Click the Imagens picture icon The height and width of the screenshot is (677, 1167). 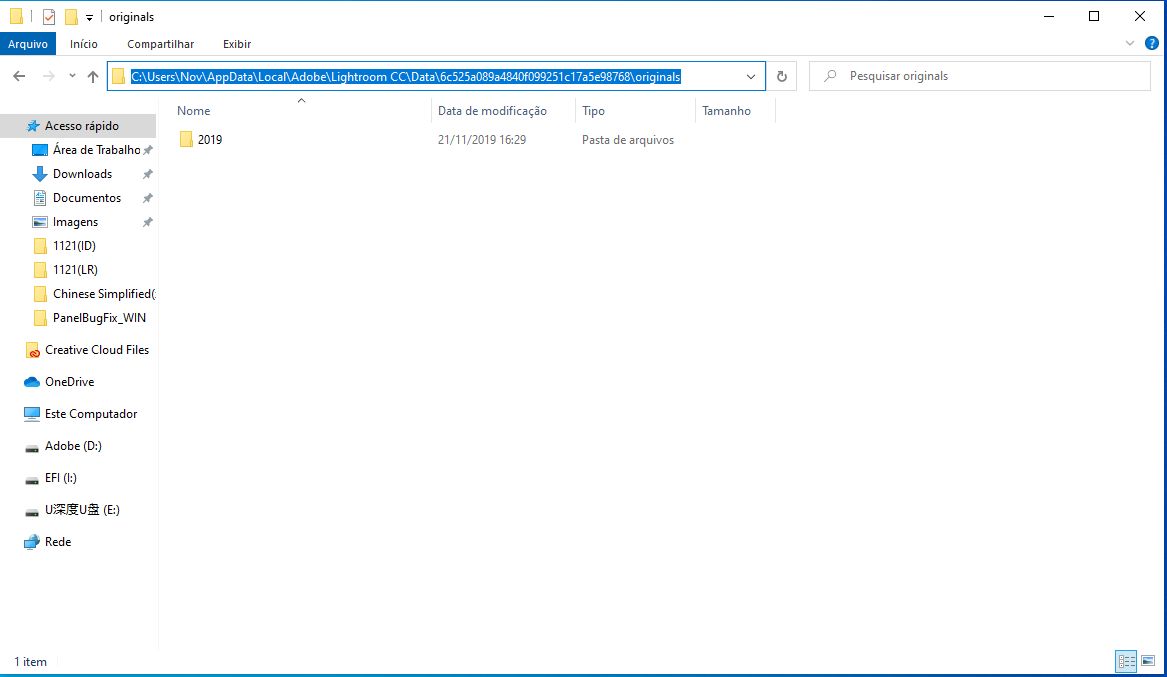[x=39, y=222]
